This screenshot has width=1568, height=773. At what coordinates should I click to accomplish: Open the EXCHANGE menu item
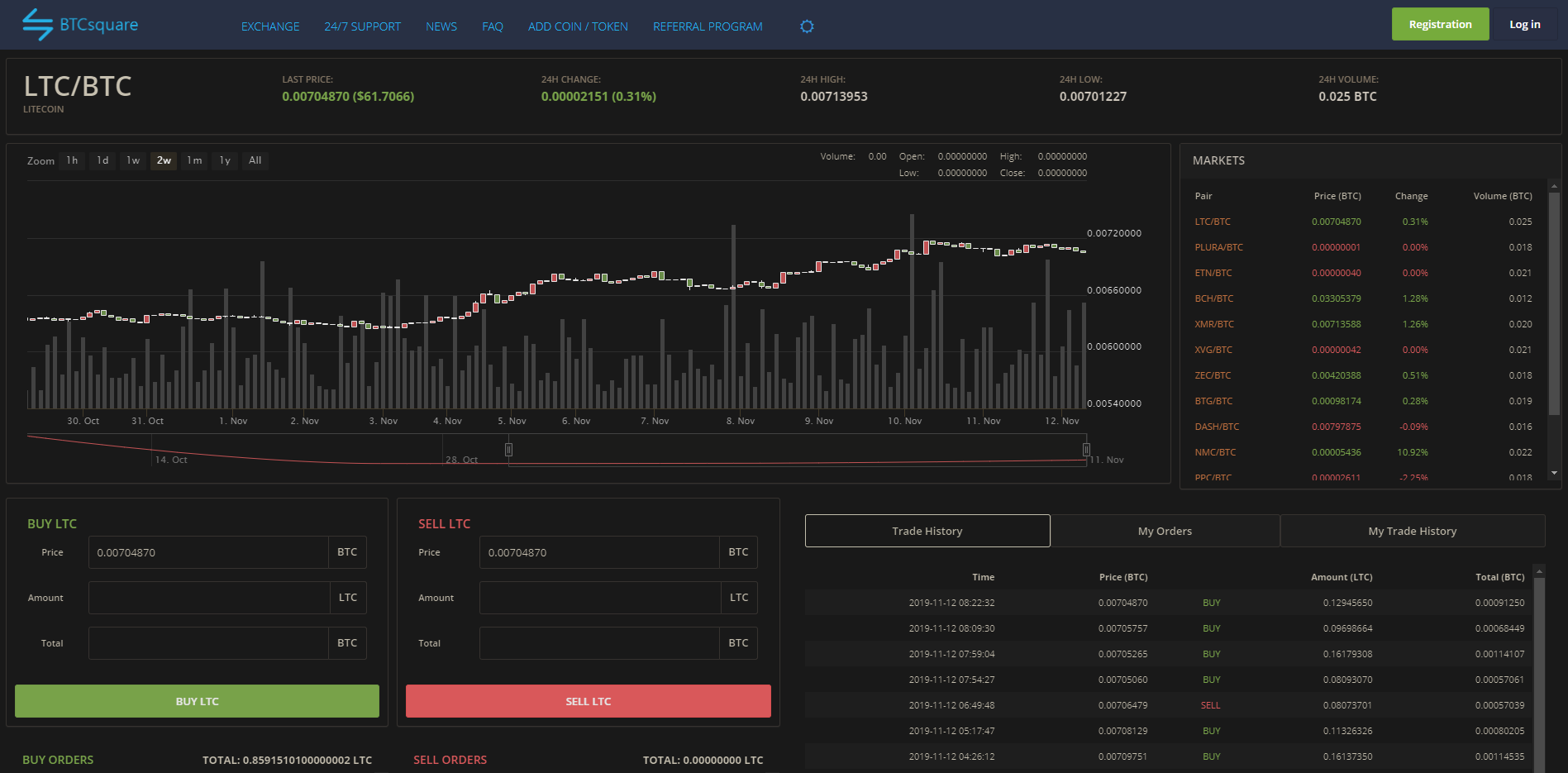point(270,26)
